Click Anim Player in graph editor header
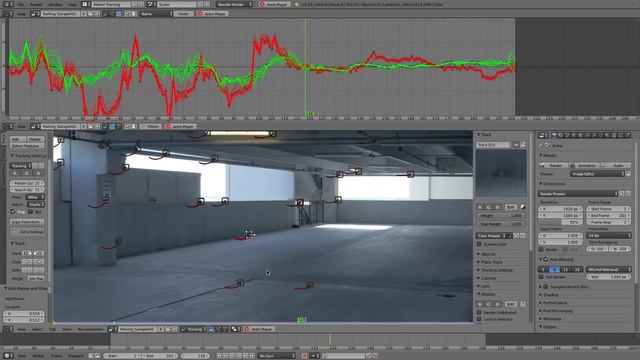The height and width of the screenshot is (360, 640). pos(212,13)
